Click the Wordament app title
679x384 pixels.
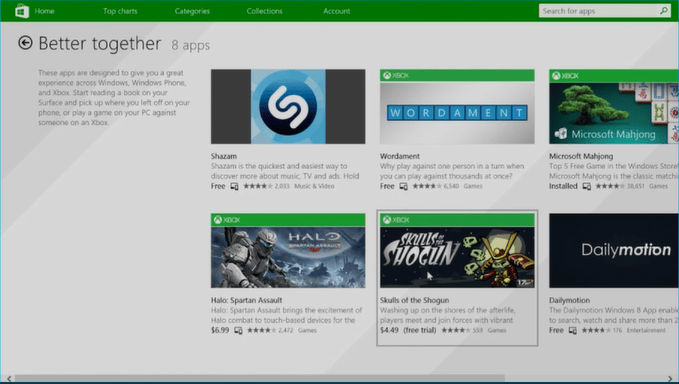coord(400,156)
